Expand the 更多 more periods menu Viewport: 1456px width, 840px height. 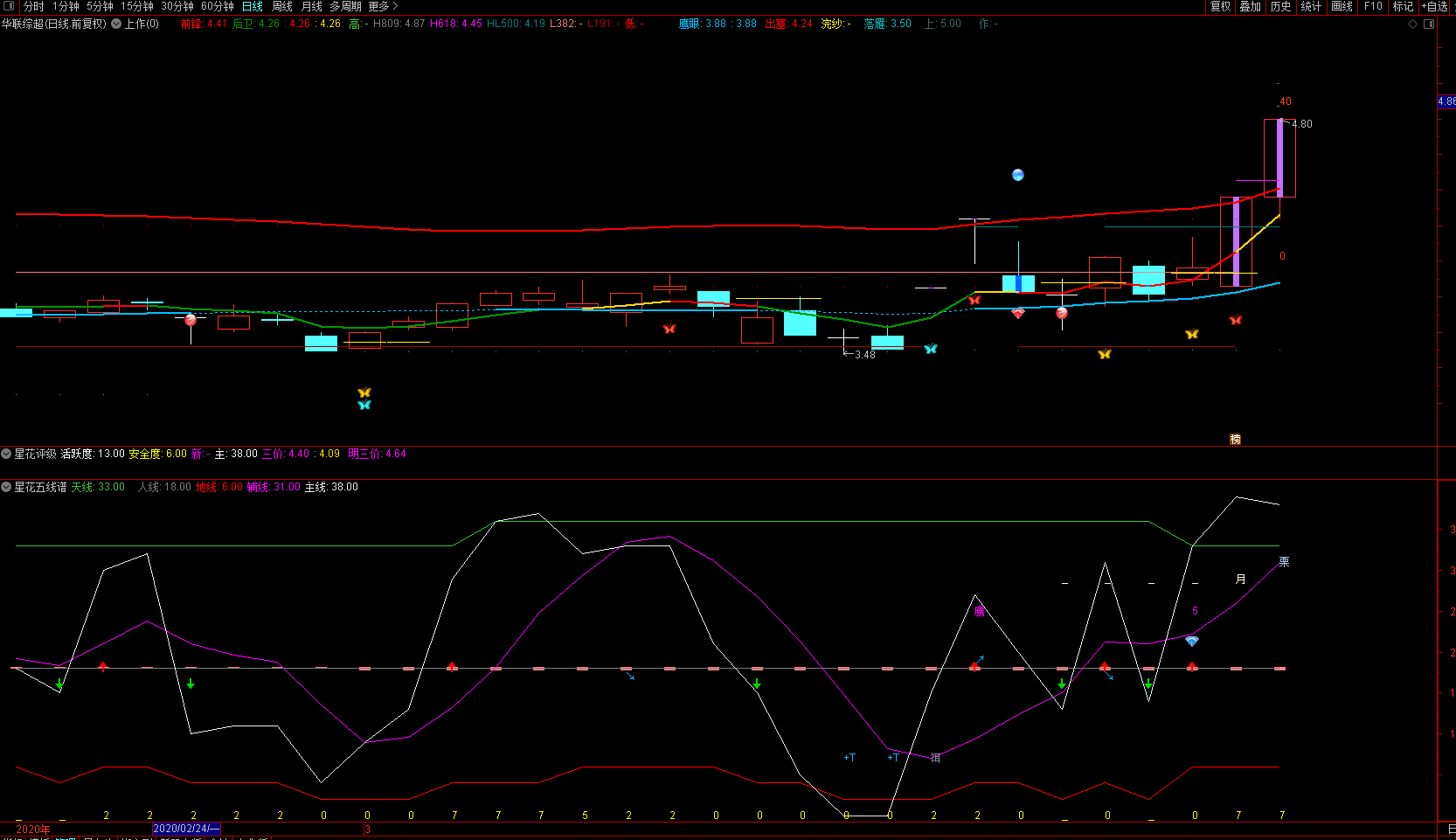pos(383,6)
